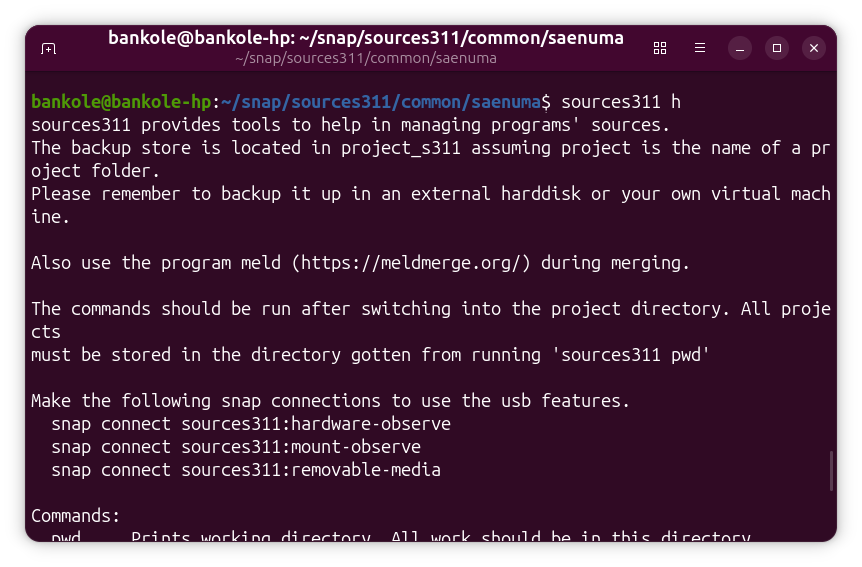
Task: Click the 'sources311 pwd' quoted text
Action: [630, 355]
